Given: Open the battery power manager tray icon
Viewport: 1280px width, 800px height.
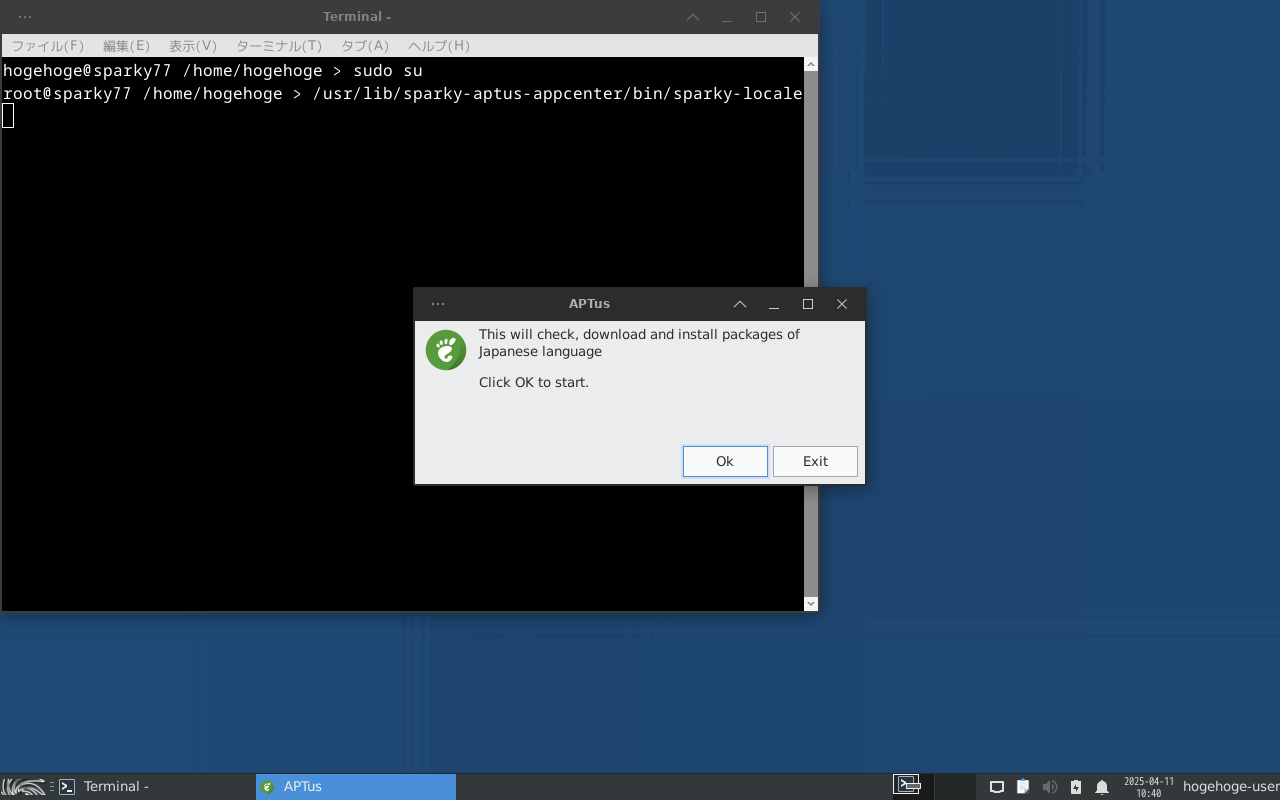Looking at the screenshot, I should [1076, 787].
